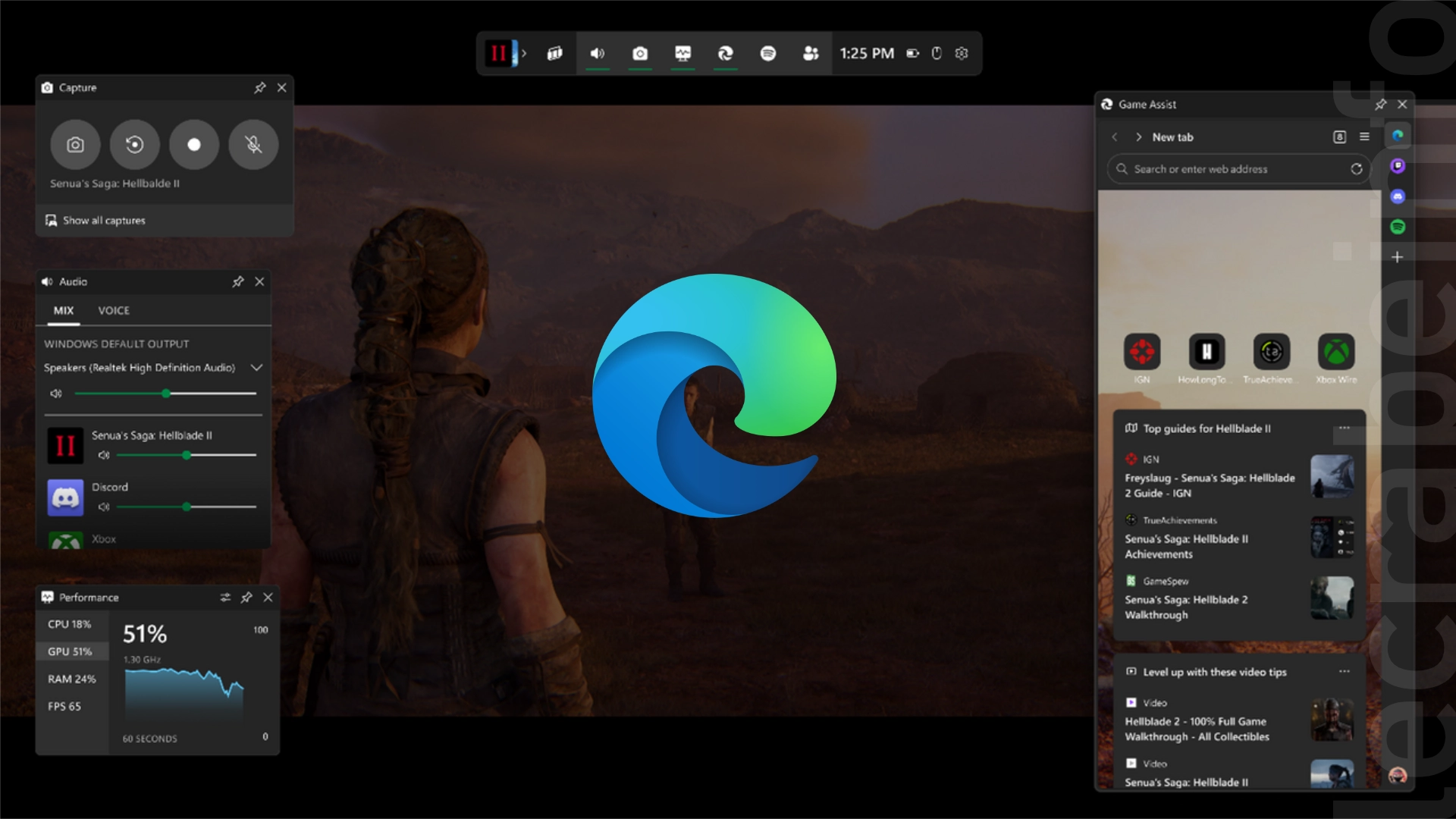Add a site with the plus icon in sidebar

tap(1398, 257)
